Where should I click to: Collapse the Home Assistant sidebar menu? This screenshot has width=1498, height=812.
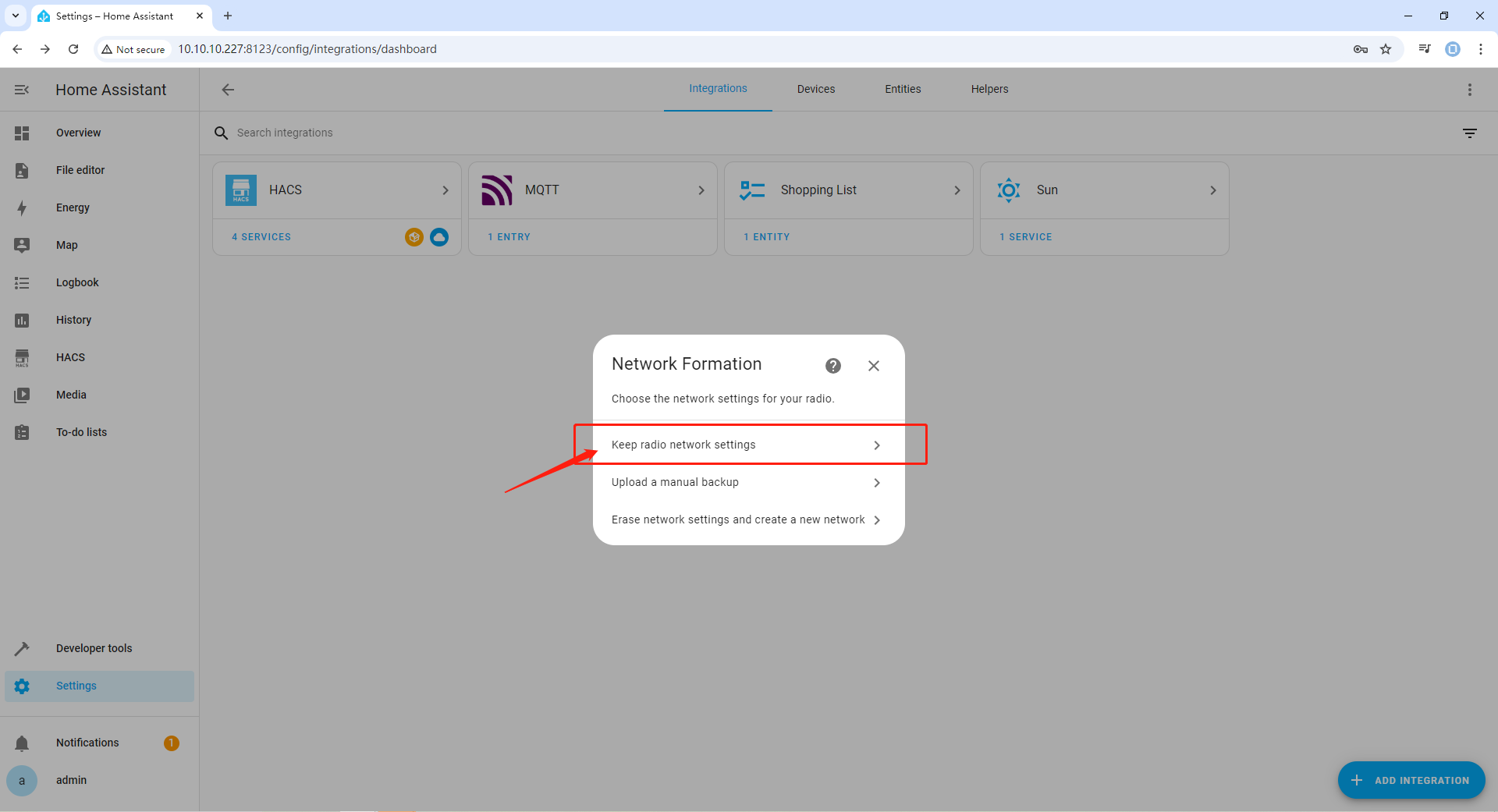coord(22,90)
